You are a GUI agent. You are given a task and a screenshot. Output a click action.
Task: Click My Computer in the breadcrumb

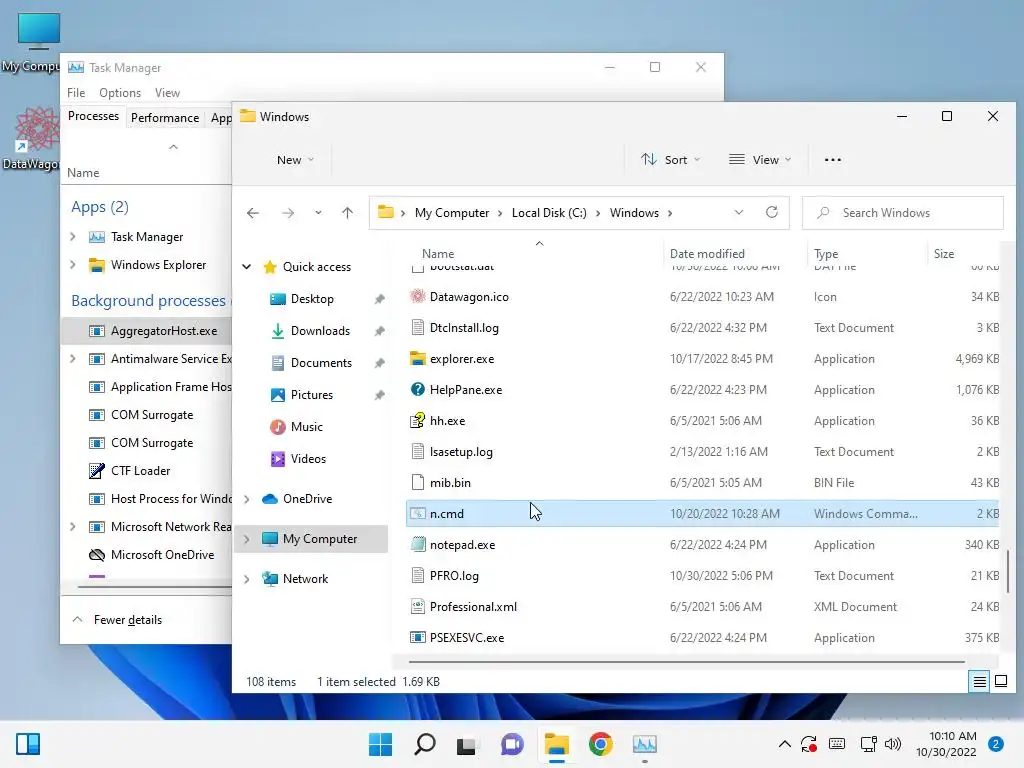point(452,213)
